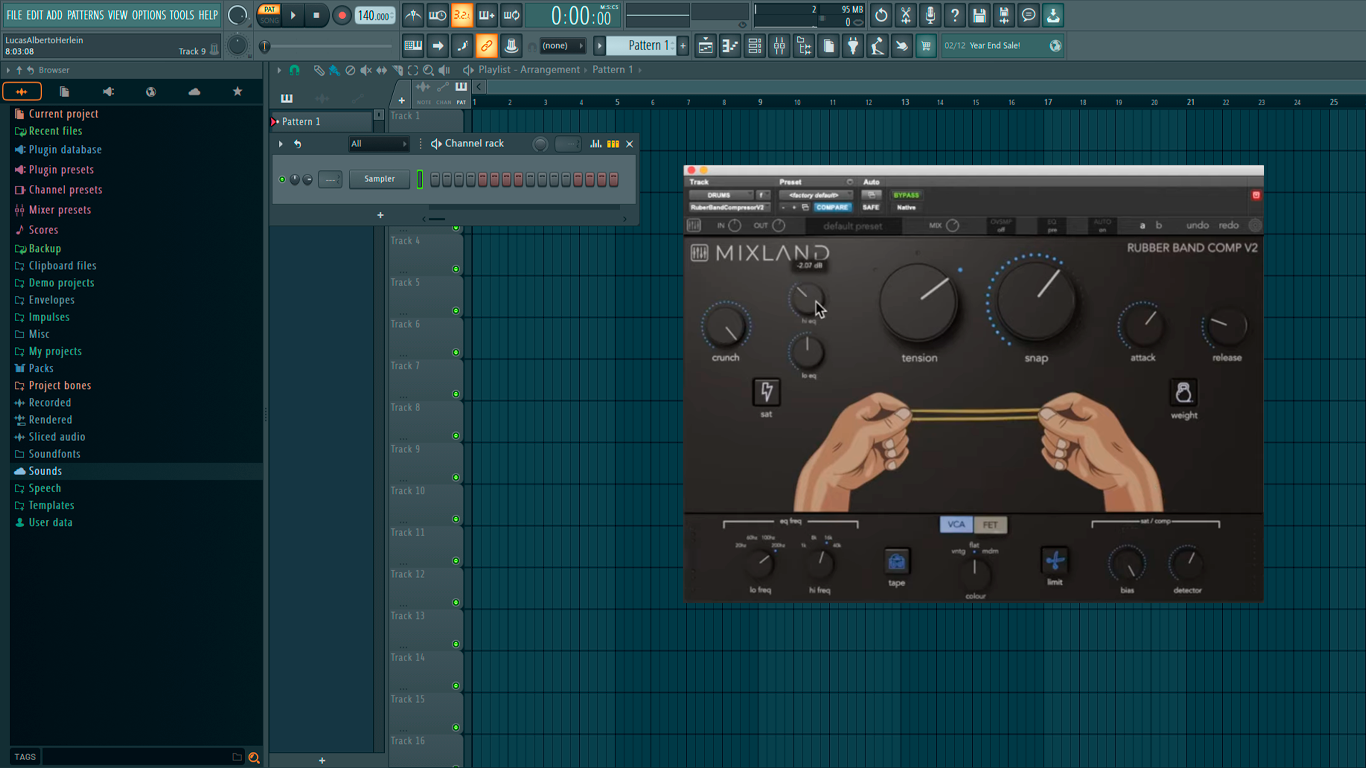Viewport: 1366px width, 768px height.
Task: Open the channel rack All filter dropdown
Action: pos(378,144)
